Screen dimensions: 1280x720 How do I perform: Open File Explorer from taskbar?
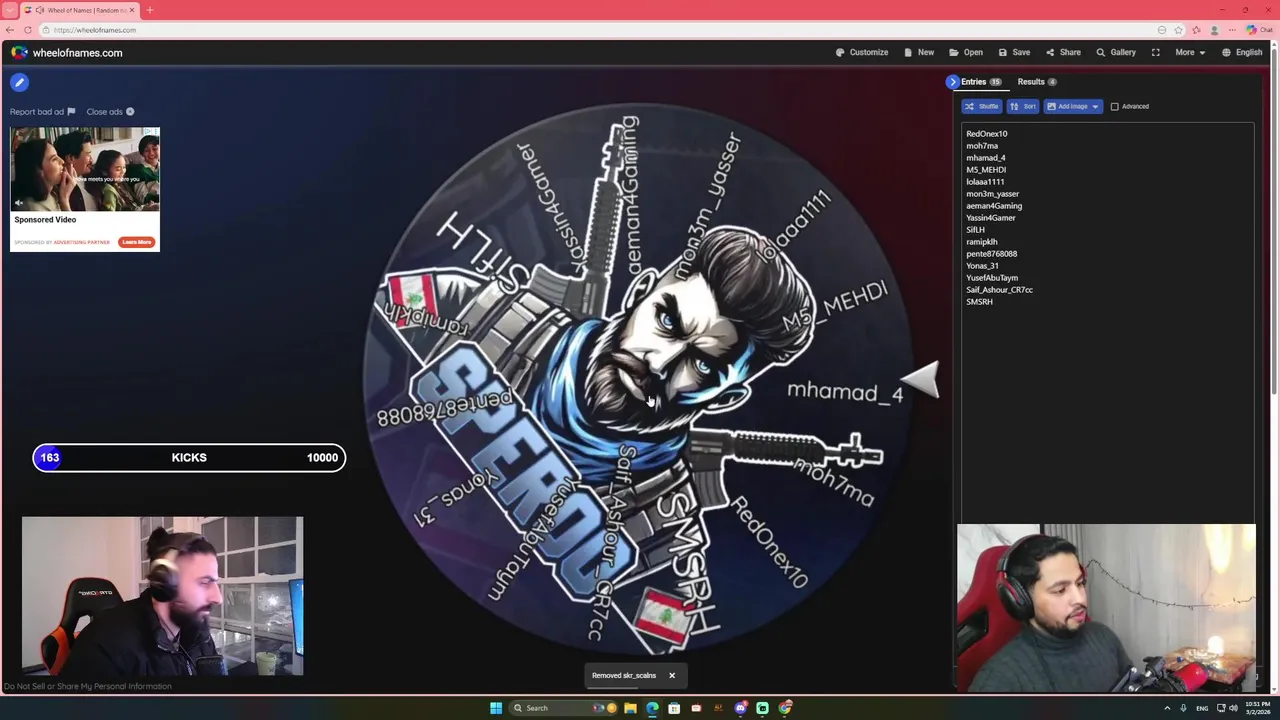click(630, 708)
